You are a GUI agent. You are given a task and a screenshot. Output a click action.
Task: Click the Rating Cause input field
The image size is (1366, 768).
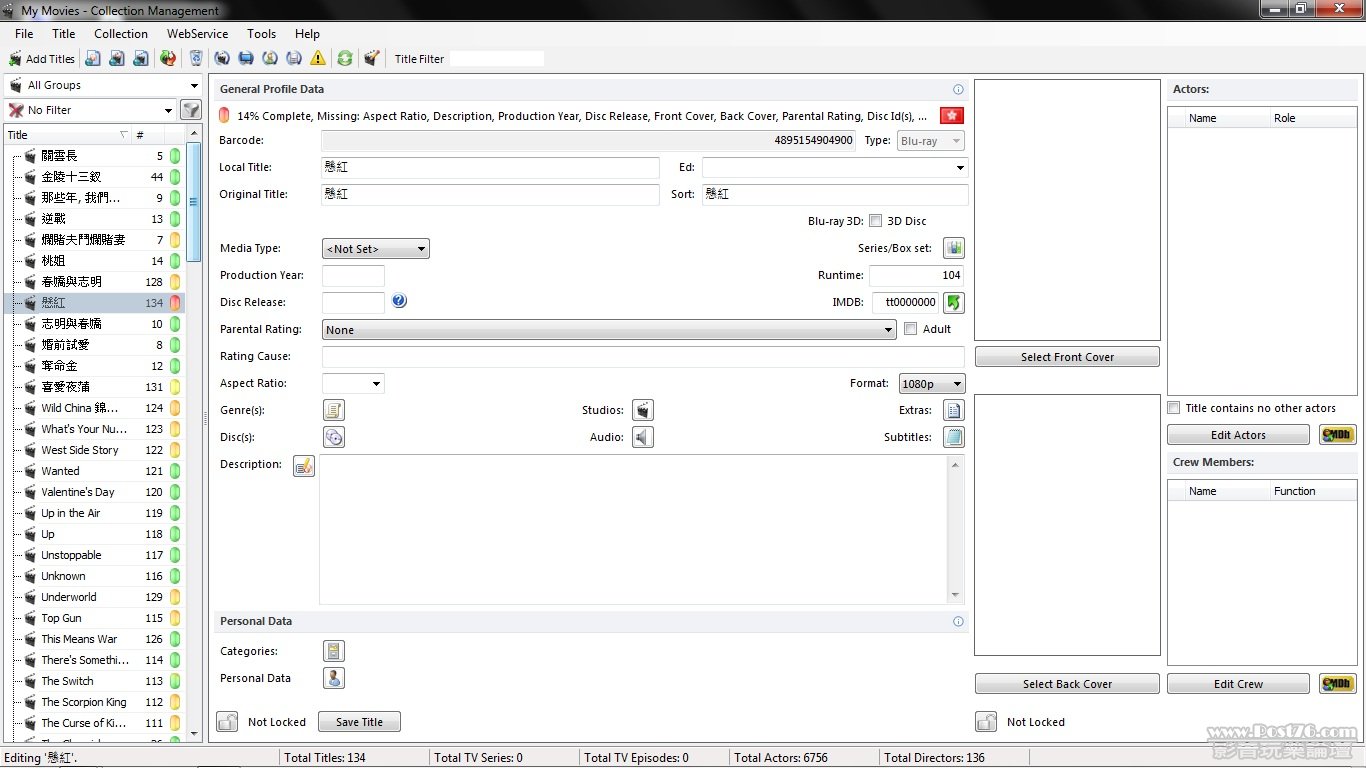[643, 356]
